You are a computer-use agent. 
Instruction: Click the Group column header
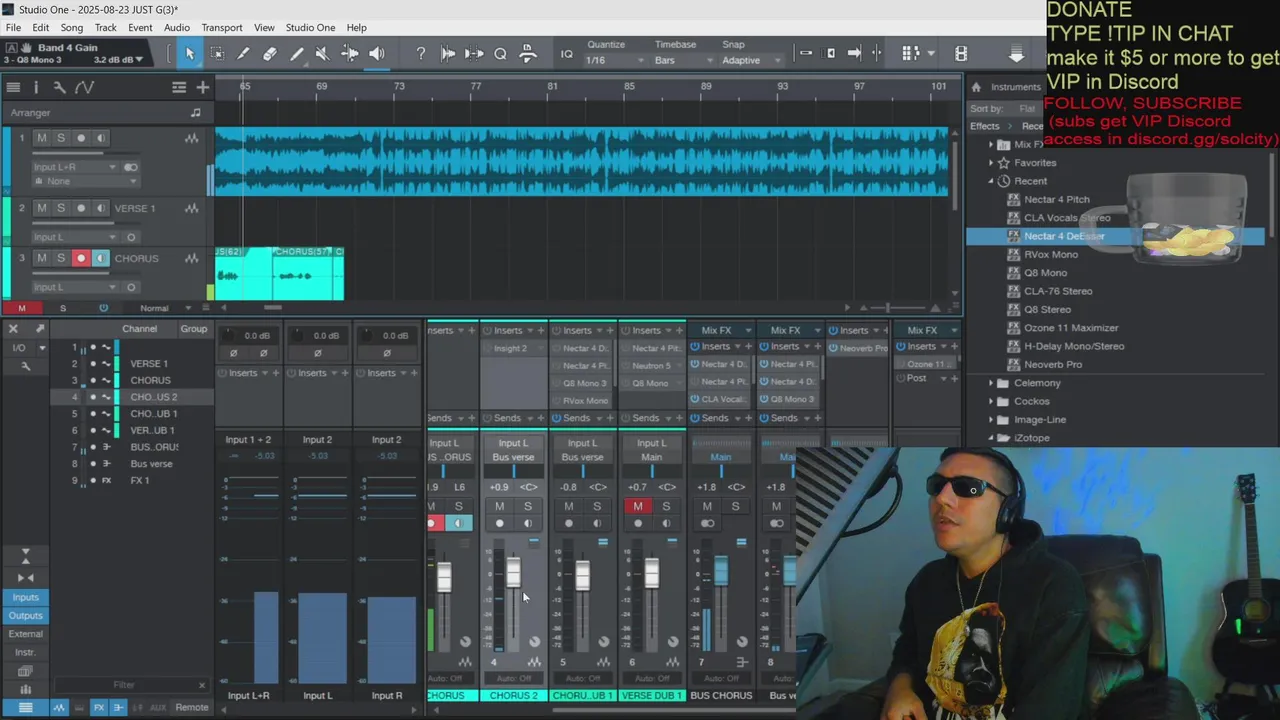pos(194,328)
